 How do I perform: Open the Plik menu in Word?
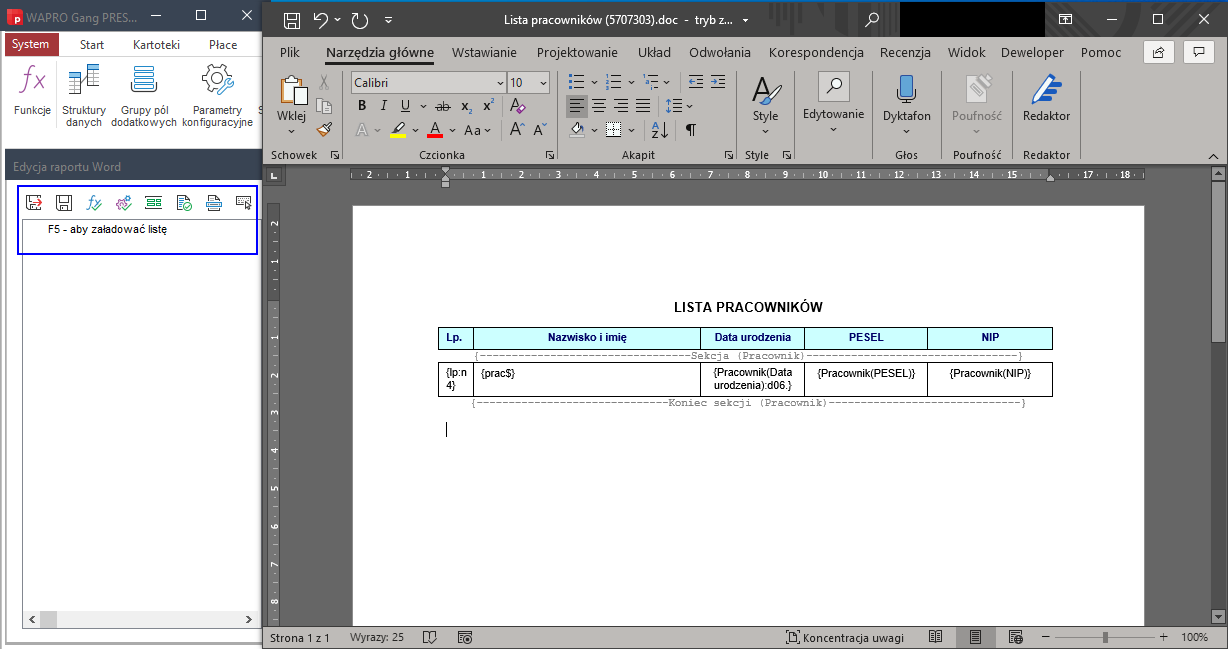(290, 52)
